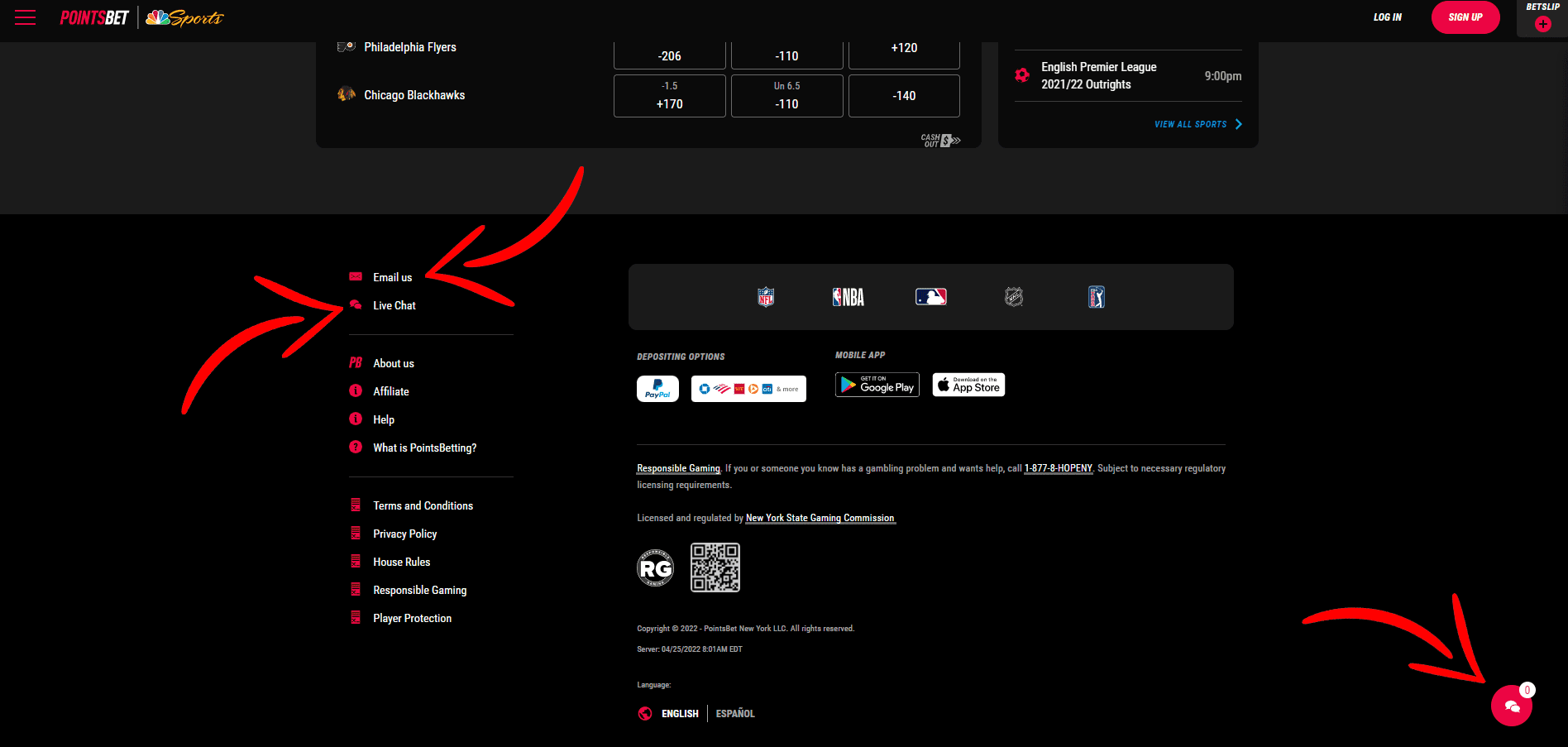Open Live Chat link

point(394,305)
